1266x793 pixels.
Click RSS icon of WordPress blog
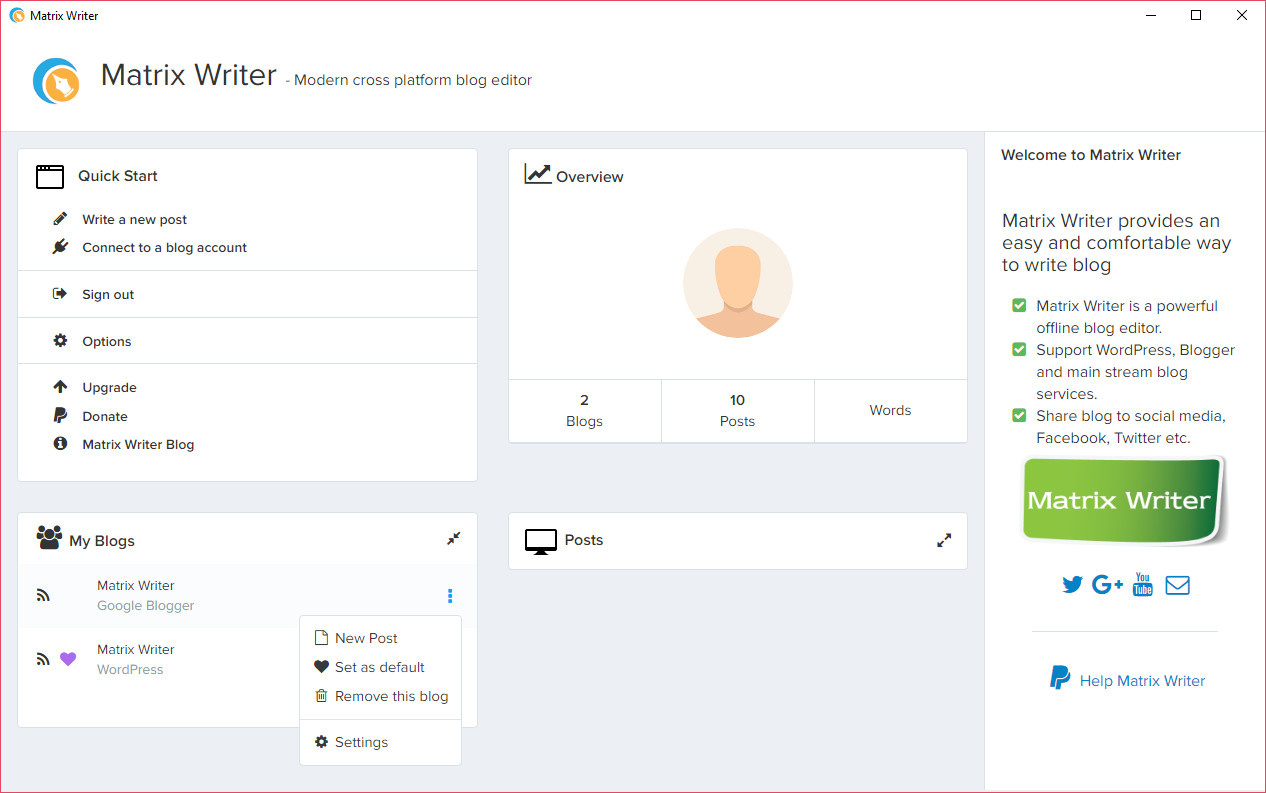(43, 659)
